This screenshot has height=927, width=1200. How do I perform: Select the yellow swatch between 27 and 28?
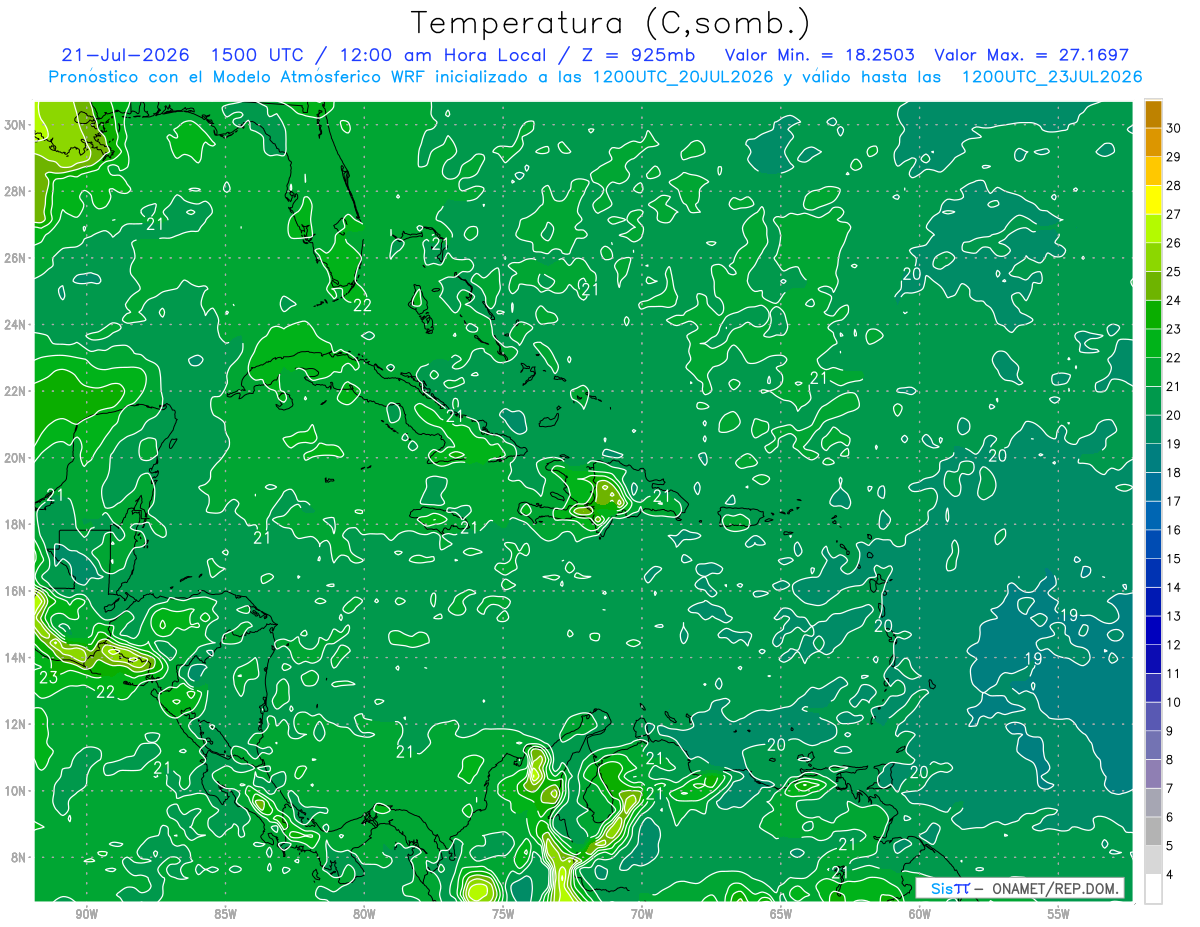click(x=1153, y=199)
